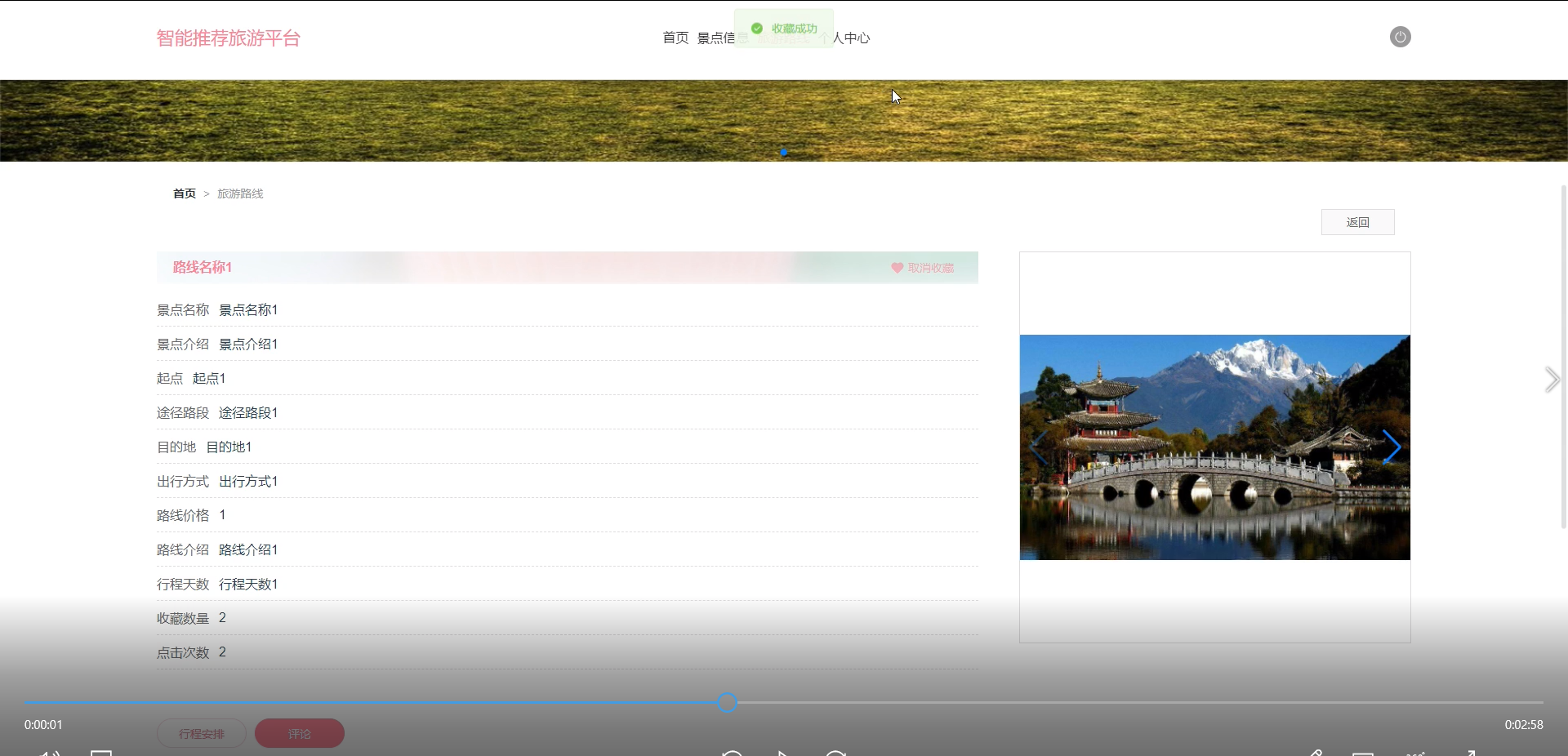Click the heart 取消收藏 icon
Screen dimensions: 1568x756
[897, 268]
